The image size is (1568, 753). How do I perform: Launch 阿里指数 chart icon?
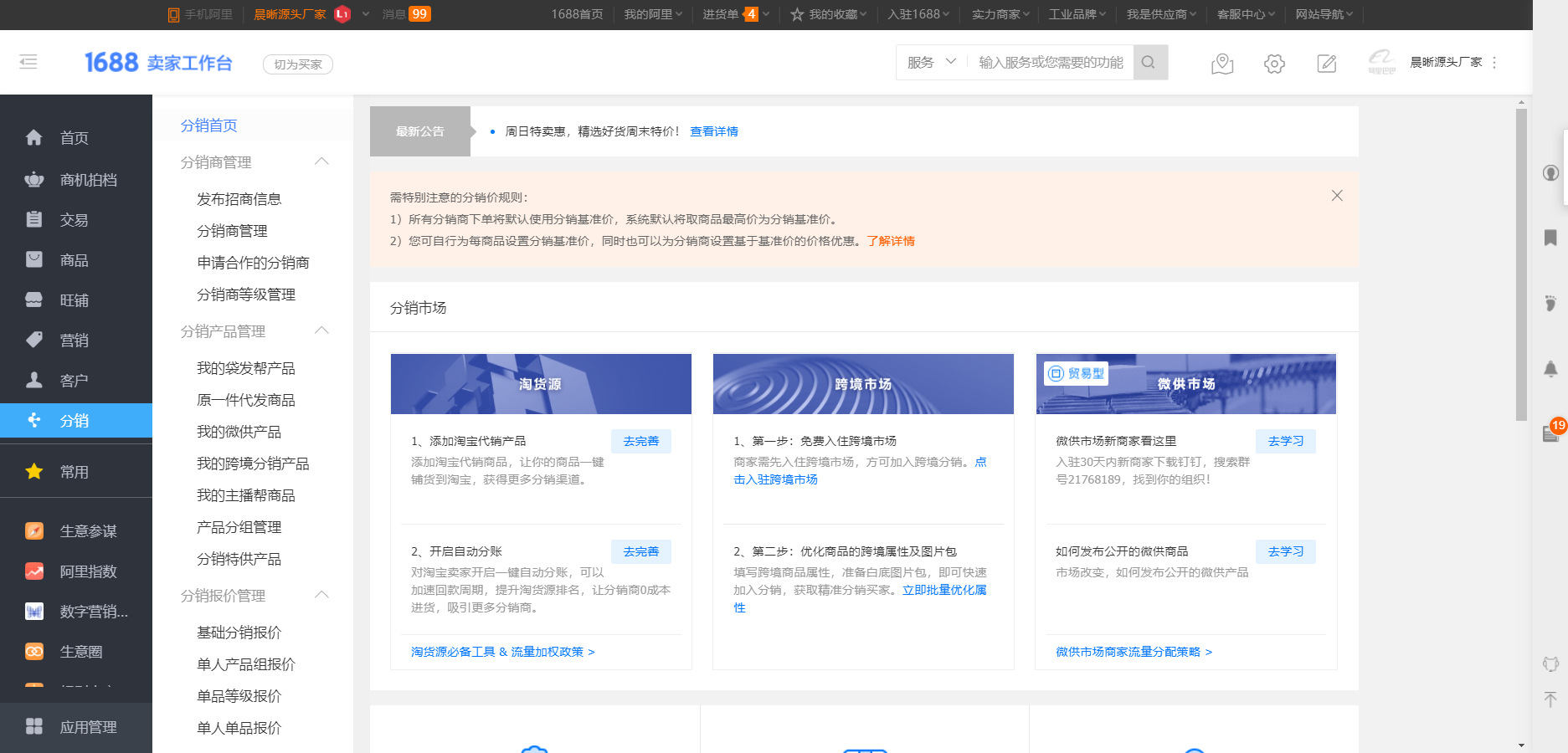tap(34, 571)
